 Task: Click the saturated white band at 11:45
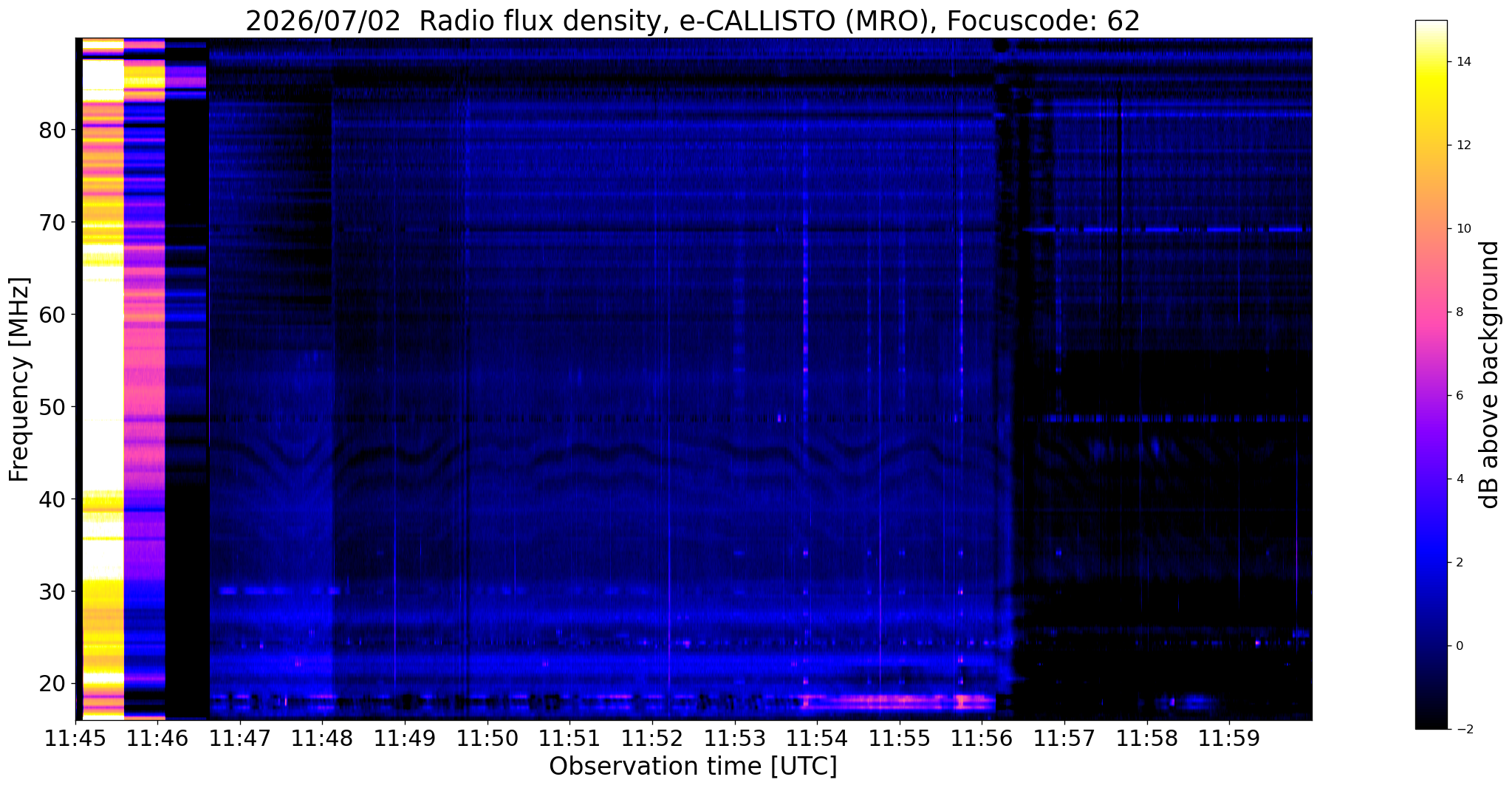click(103, 377)
